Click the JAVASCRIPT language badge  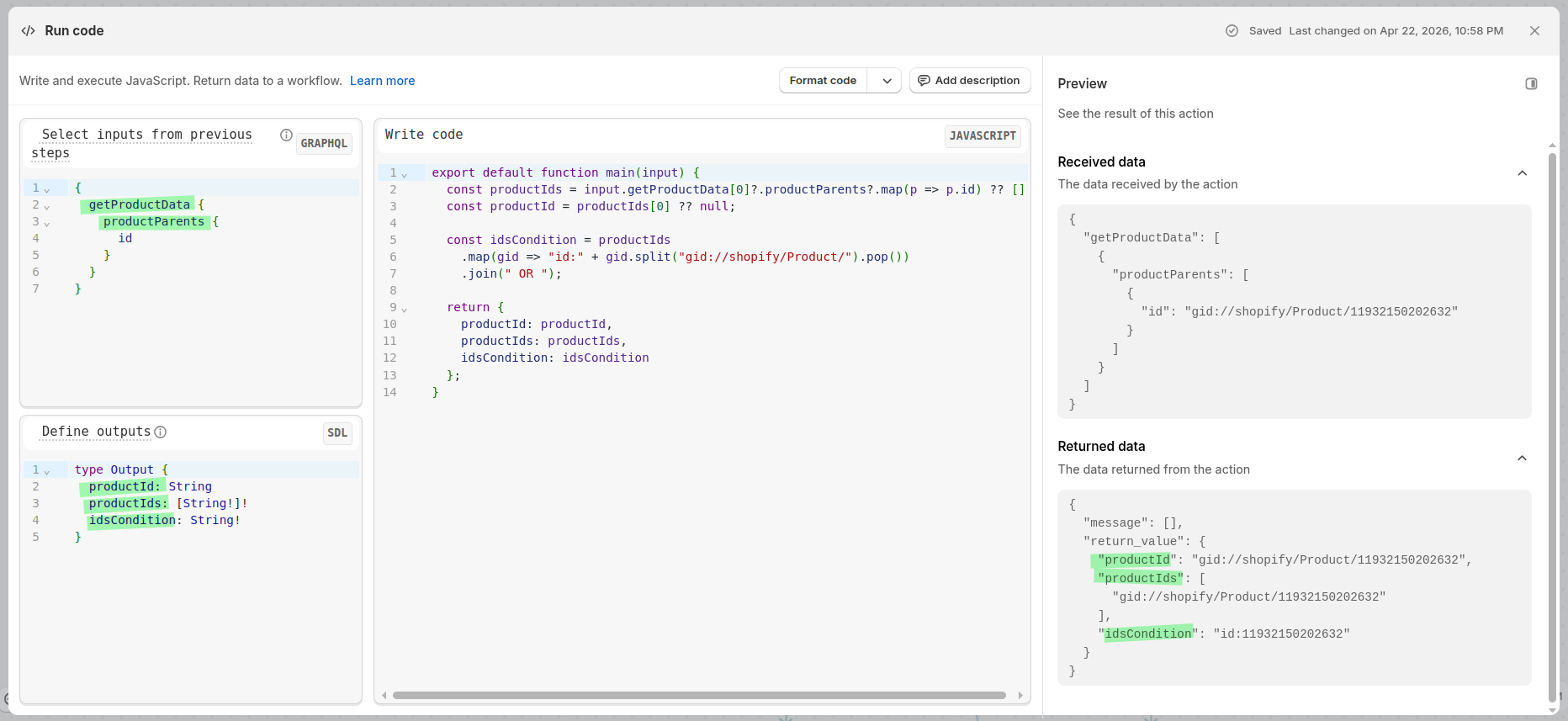coord(982,136)
